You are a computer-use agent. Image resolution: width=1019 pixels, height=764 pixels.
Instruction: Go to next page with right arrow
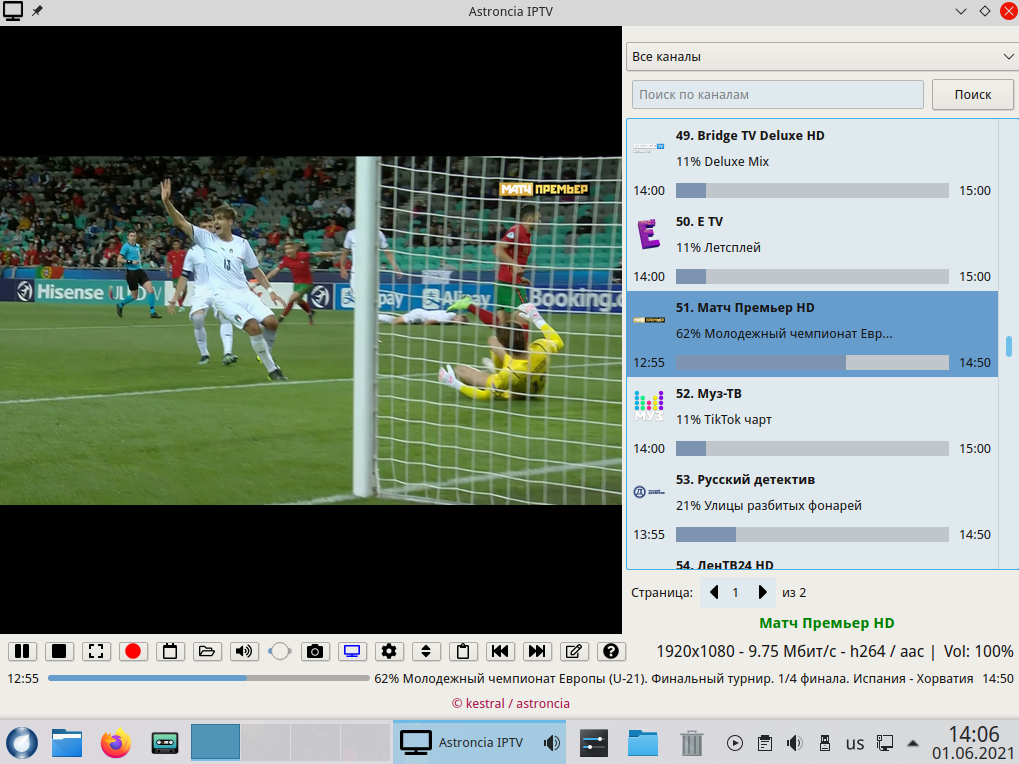click(x=762, y=592)
